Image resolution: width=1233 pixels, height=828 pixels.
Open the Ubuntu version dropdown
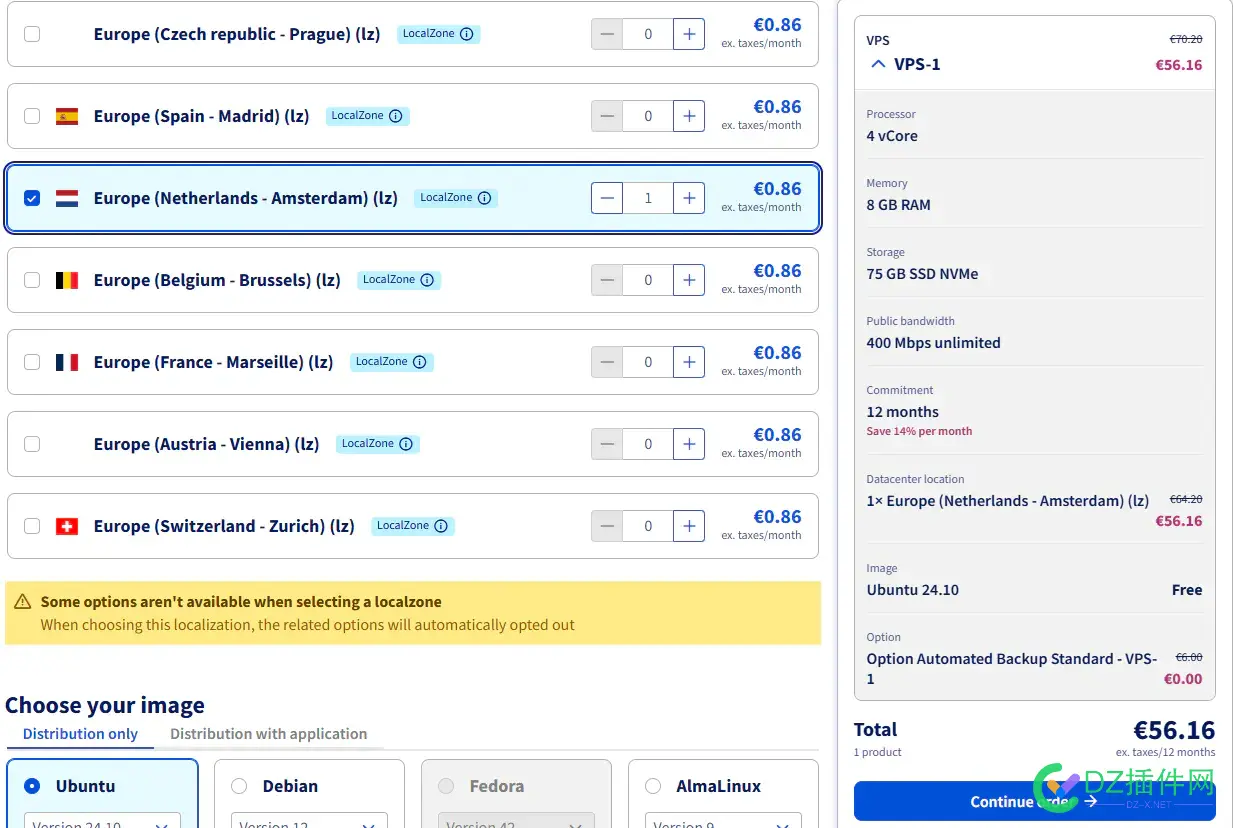102,822
